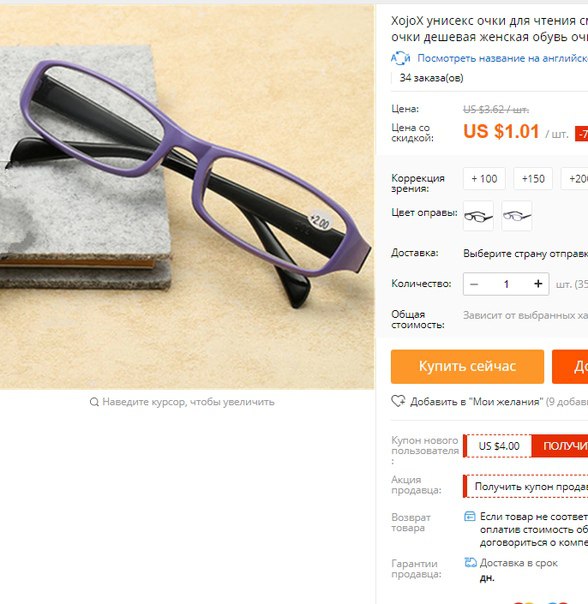Click the translate icon beside the English title link
The height and width of the screenshot is (604, 588).
click(x=401, y=58)
